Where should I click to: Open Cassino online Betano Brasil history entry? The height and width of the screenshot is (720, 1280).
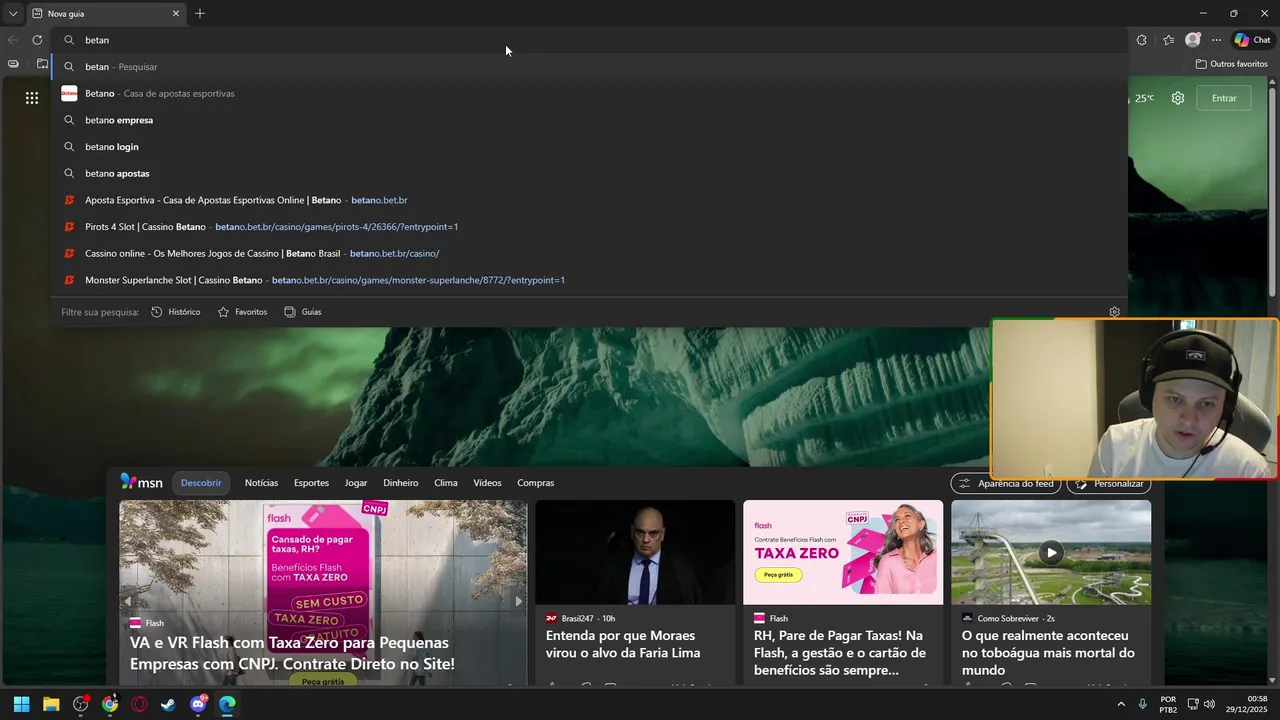590,253
